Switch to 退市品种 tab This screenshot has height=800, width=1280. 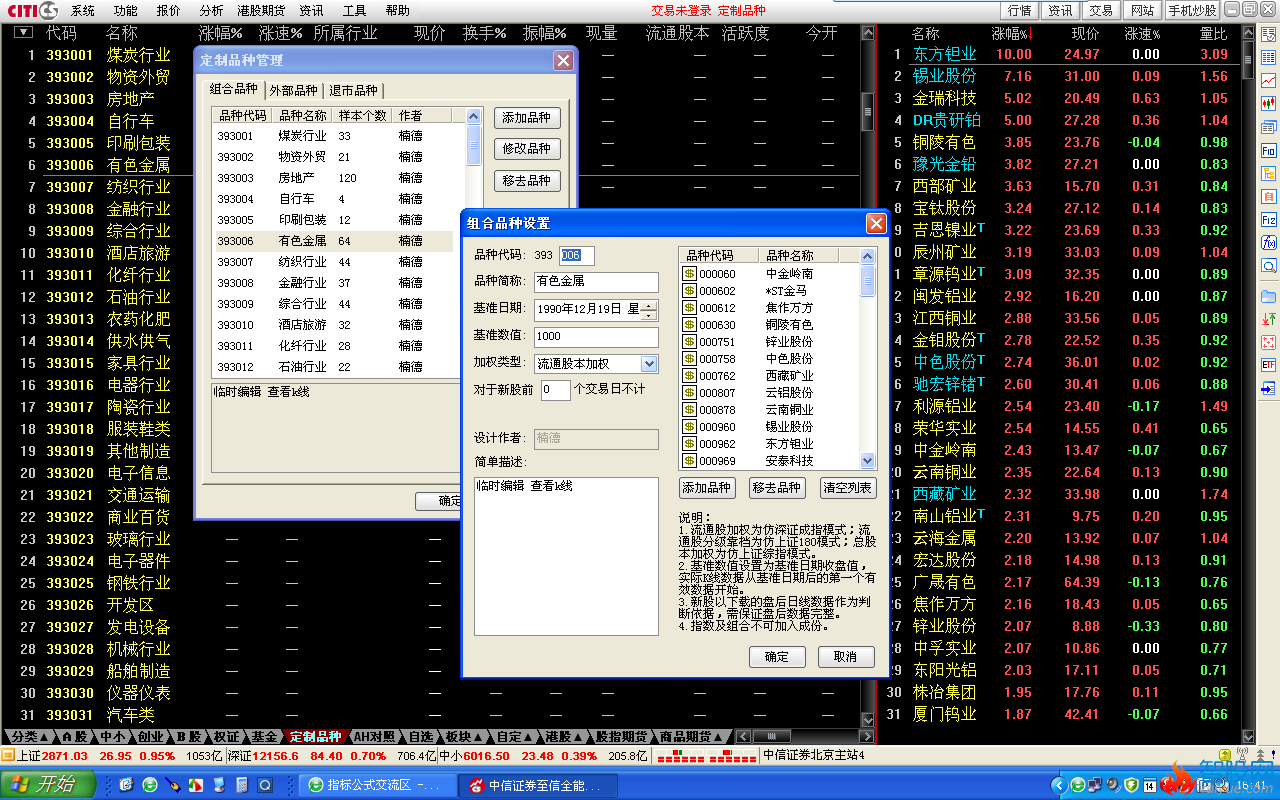353,91
